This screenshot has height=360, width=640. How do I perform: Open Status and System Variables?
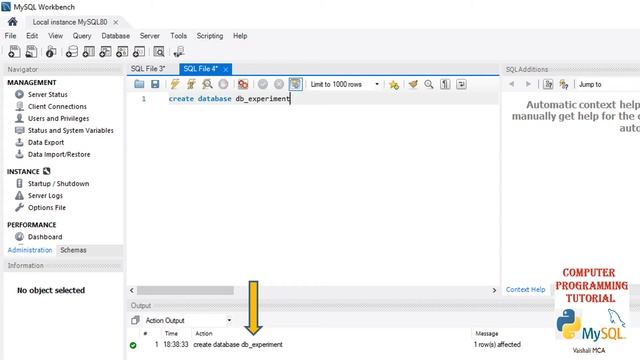70,131
